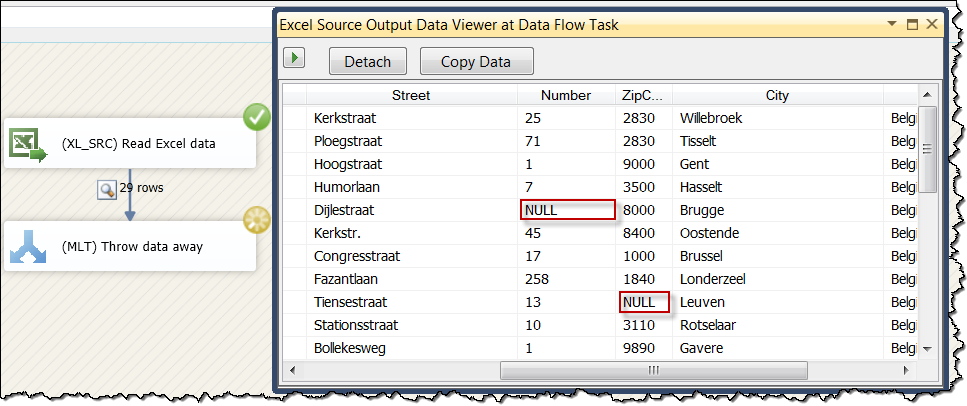
Task: Maximize the Data Viewer window
Action: pos(911,24)
